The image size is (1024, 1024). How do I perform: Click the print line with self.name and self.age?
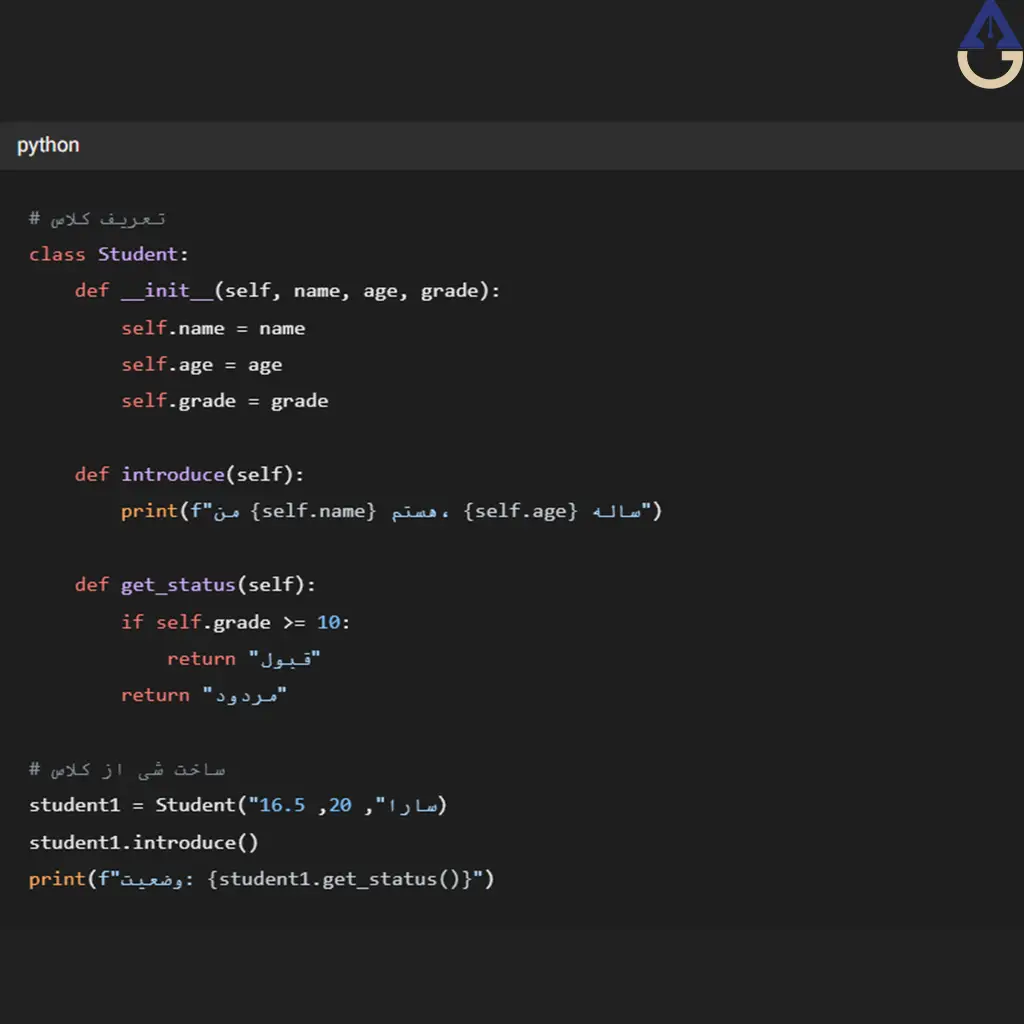391,511
